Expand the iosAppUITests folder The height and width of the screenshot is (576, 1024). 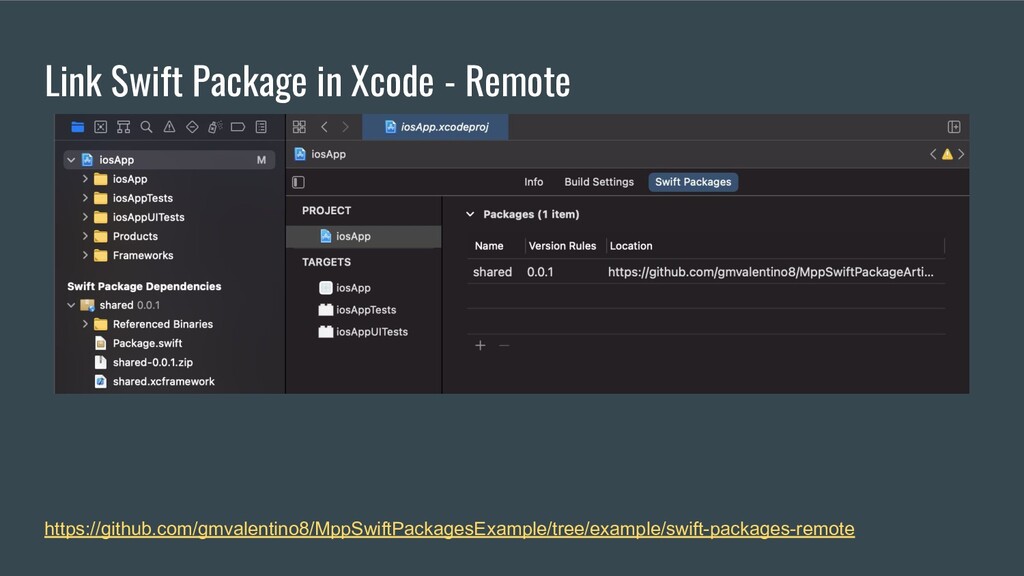(85, 217)
